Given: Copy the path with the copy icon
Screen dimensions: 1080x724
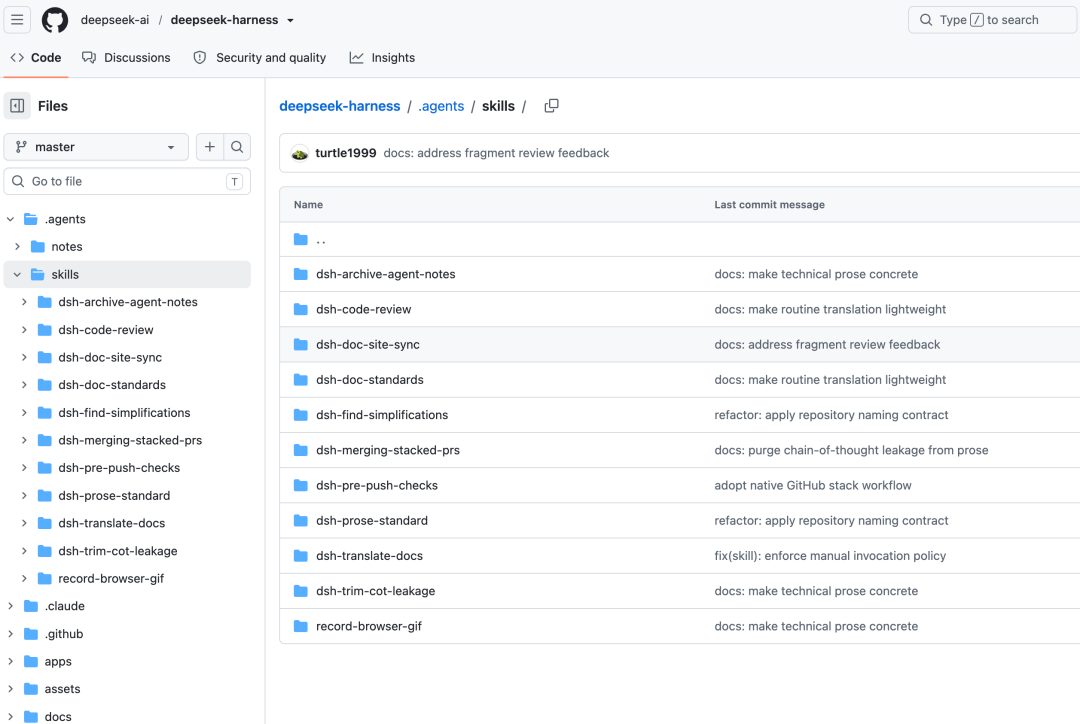Looking at the screenshot, I should tap(551, 106).
